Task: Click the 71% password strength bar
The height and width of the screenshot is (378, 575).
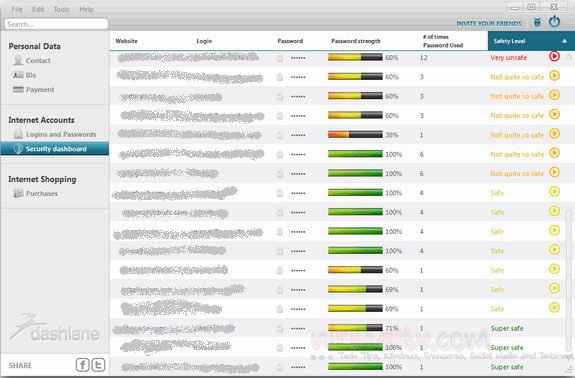Action: pyautogui.click(x=355, y=328)
